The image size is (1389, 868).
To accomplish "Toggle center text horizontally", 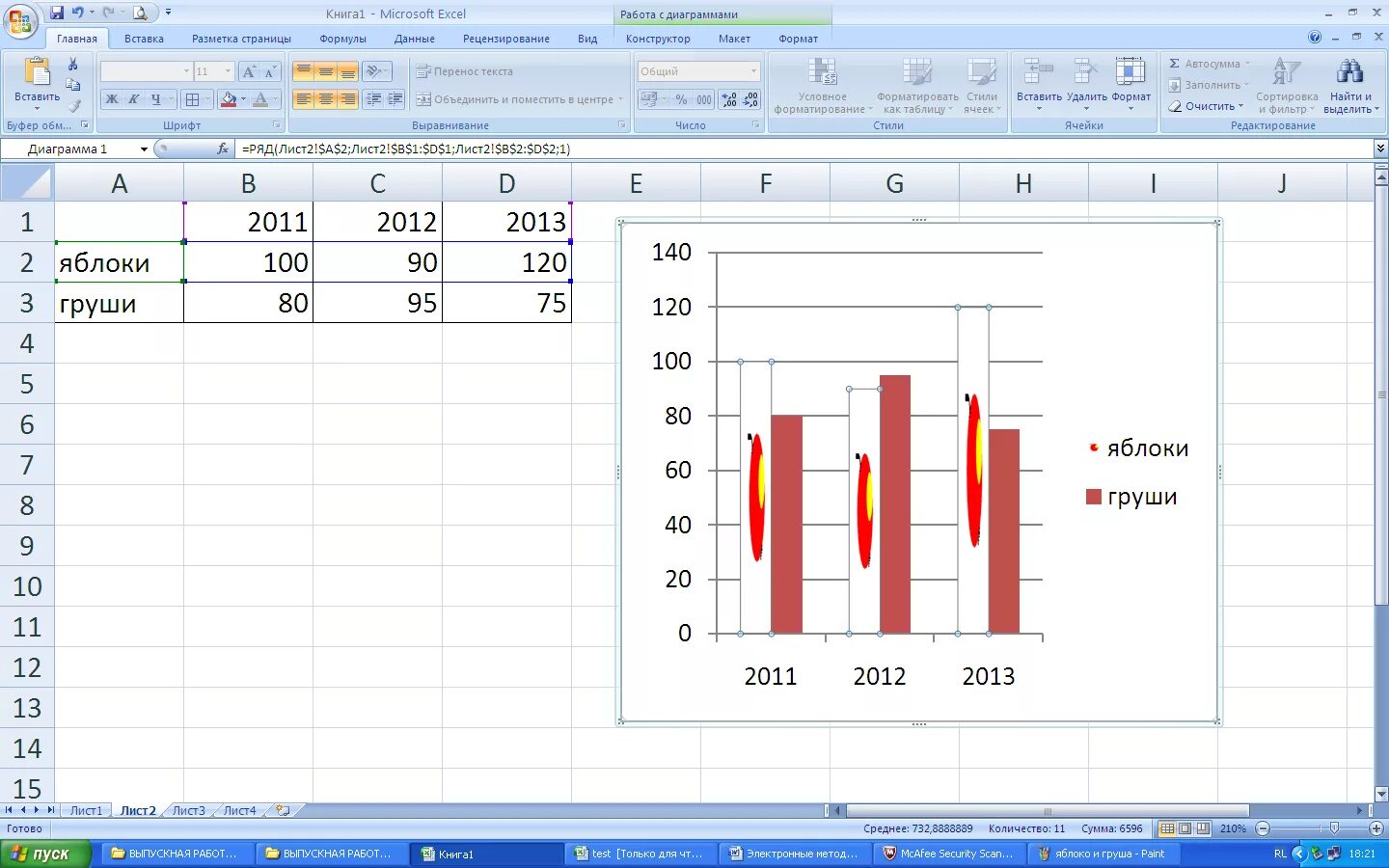I will 326,99.
